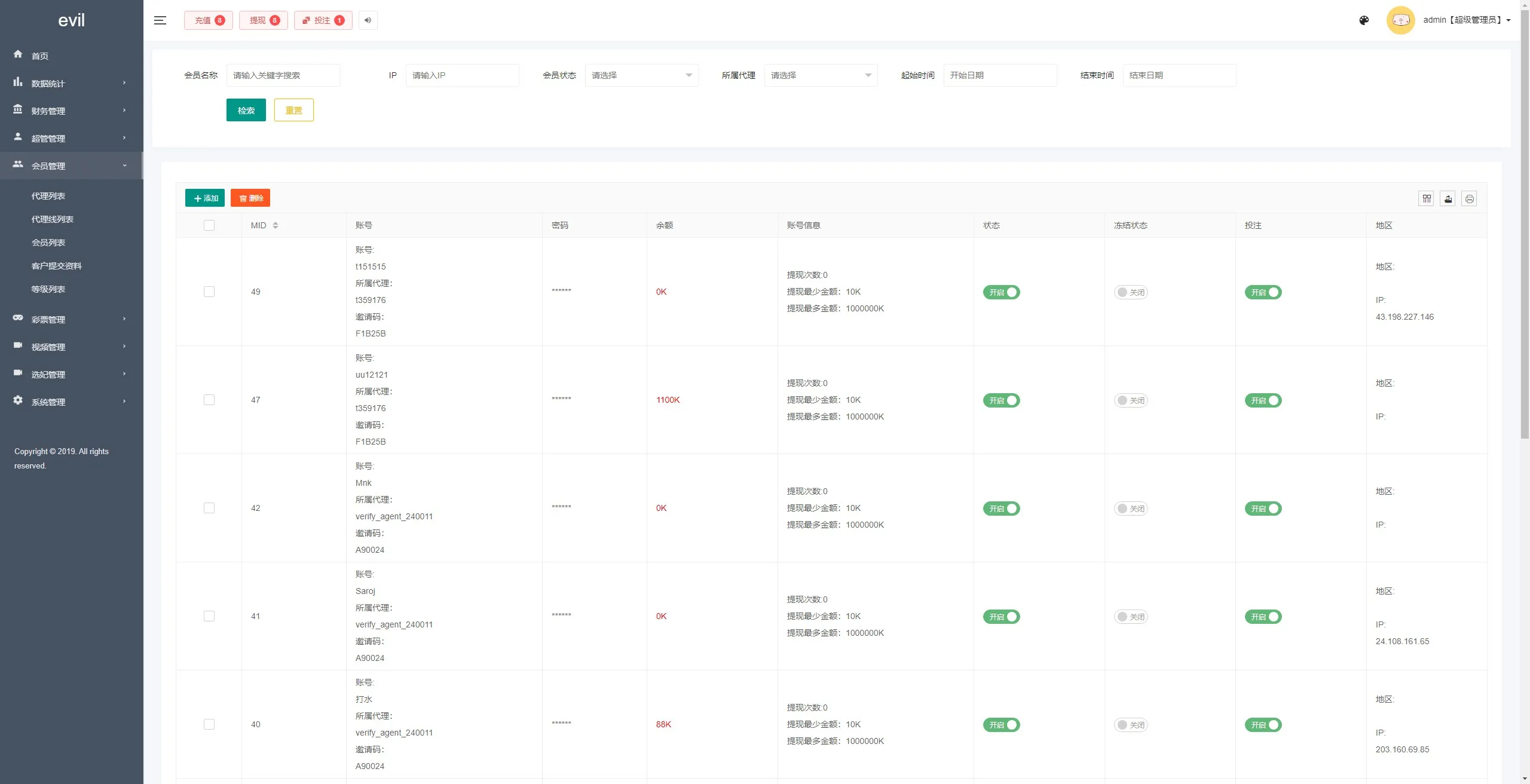Click the 添加 add button

(x=205, y=198)
